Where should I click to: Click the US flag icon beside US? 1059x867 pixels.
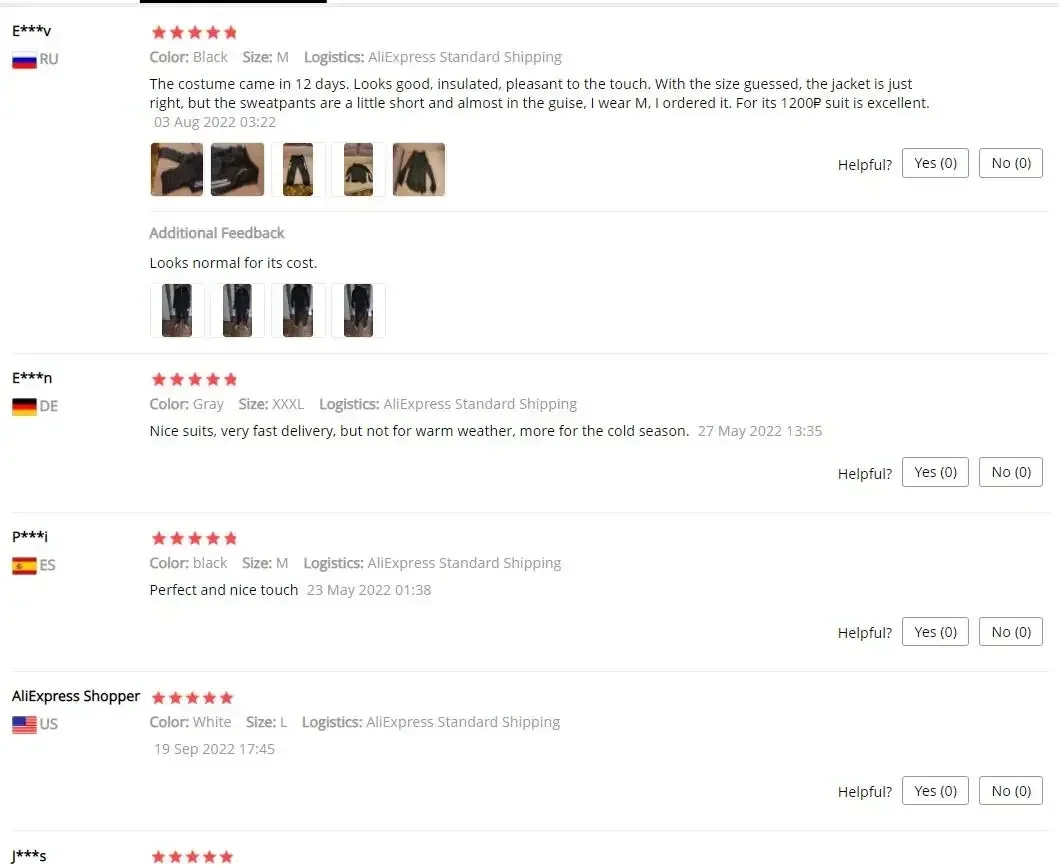click(24, 725)
